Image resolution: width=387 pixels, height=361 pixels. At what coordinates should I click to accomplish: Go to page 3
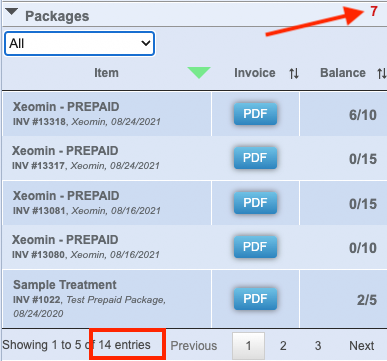pos(318,346)
